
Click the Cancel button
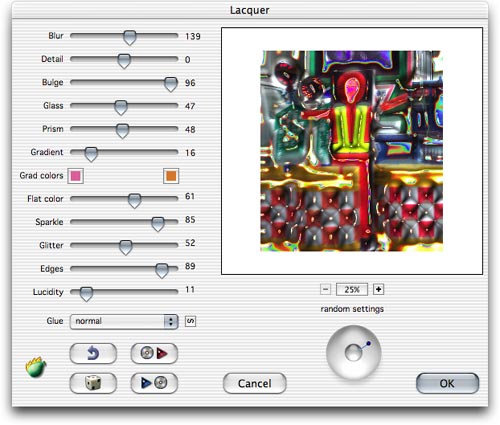tap(255, 383)
